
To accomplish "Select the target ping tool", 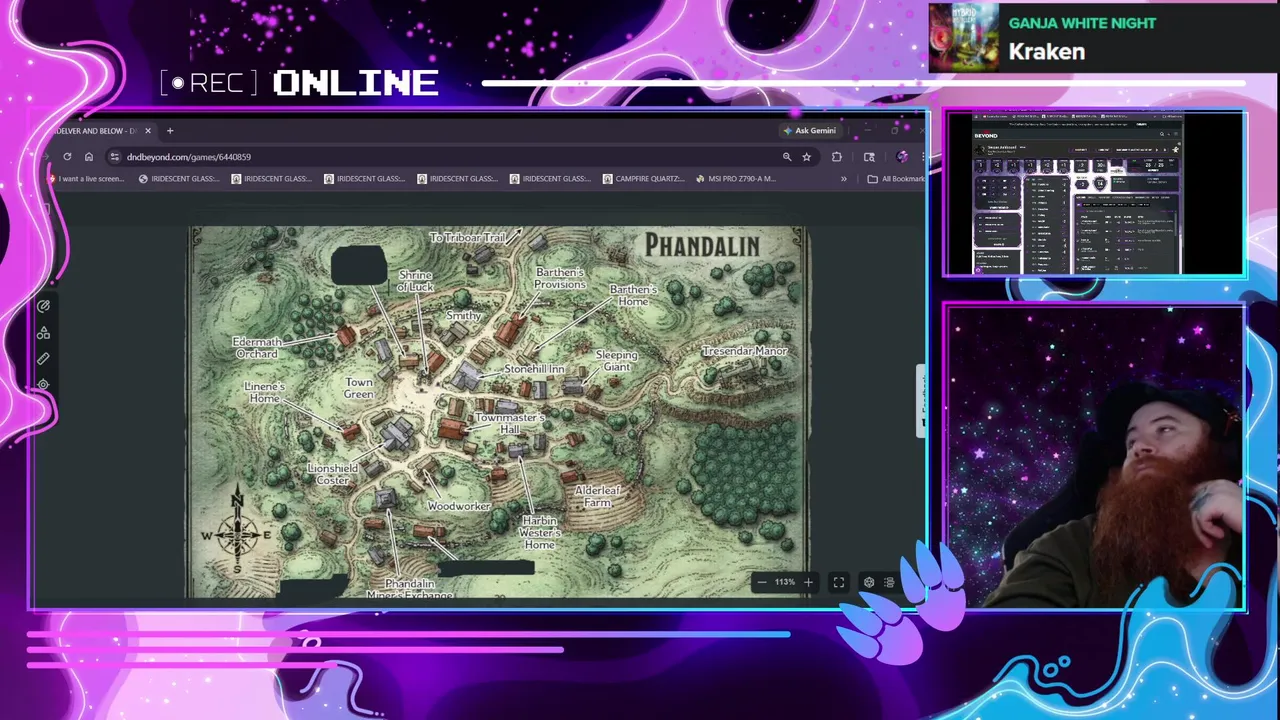I will coord(43,384).
